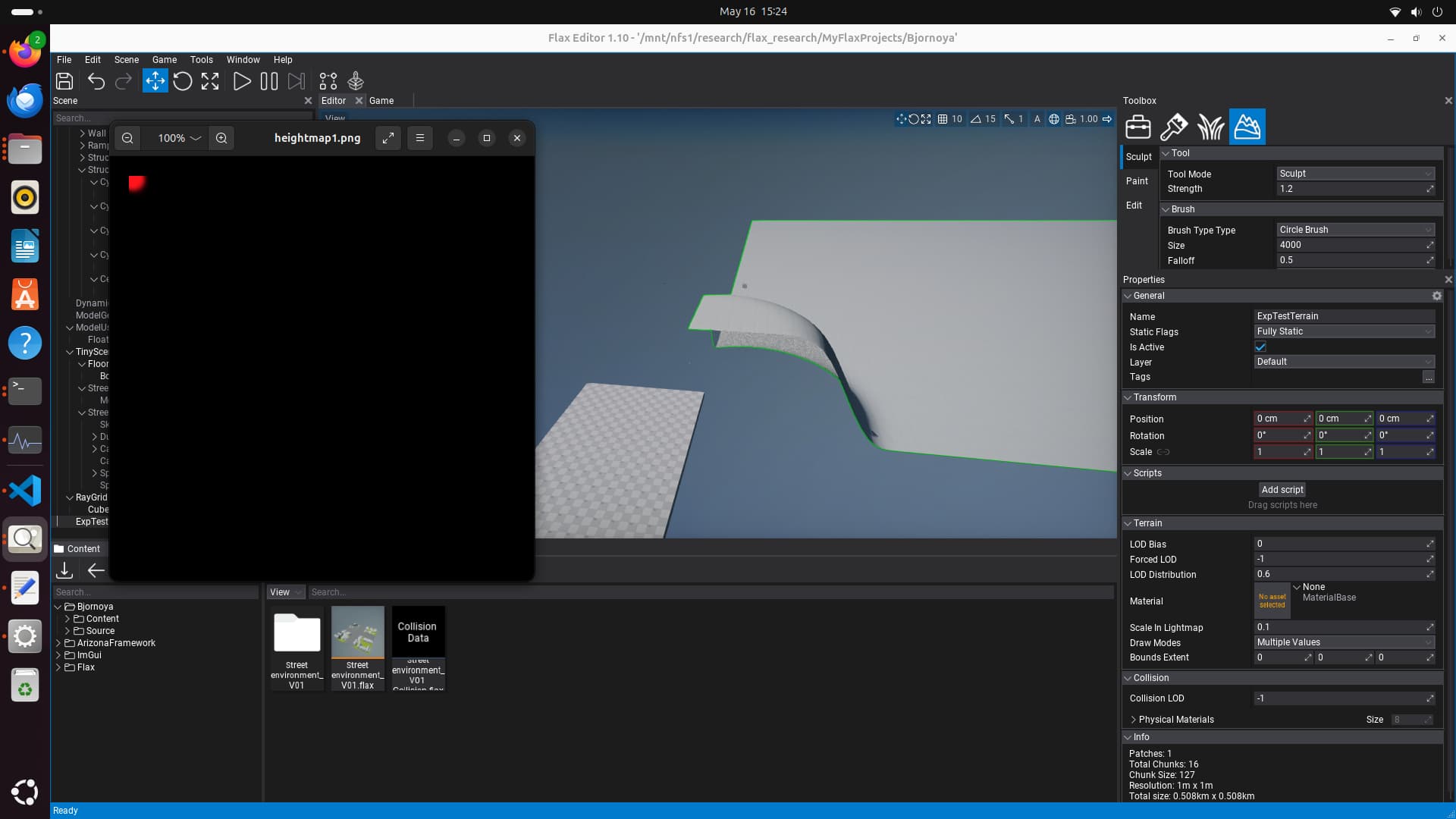
Task: Select the Rotate gizmo tool in main toolbar
Action: click(x=183, y=81)
